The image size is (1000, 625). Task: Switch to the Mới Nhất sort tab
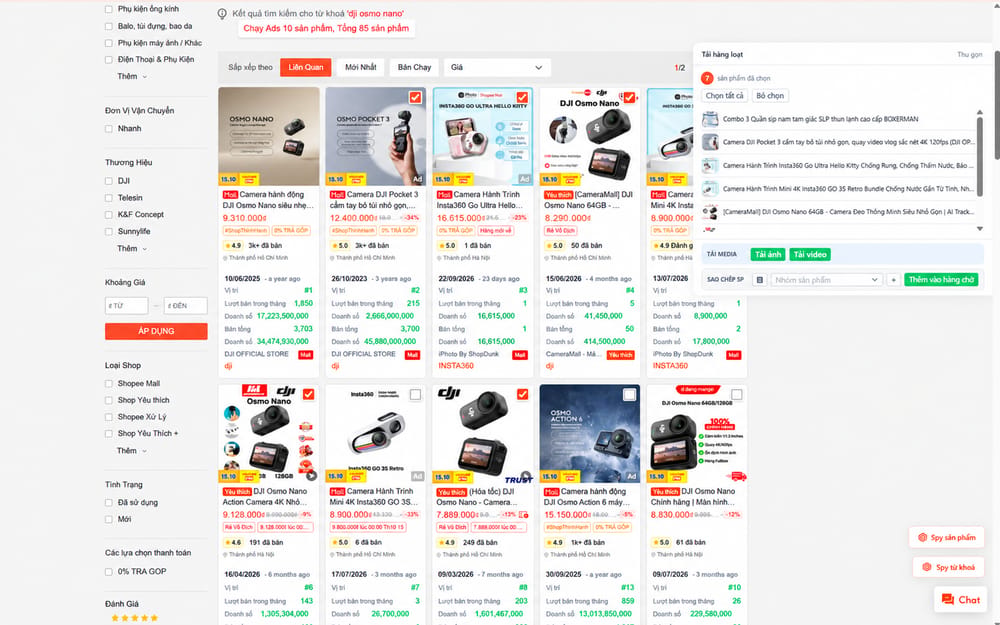pyautogui.click(x=360, y=68)
